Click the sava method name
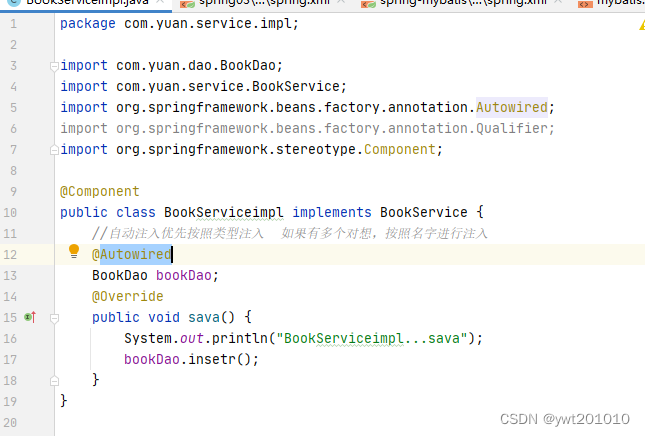The height and width of the screenshot is (436, 645). (x=204, y=317)
